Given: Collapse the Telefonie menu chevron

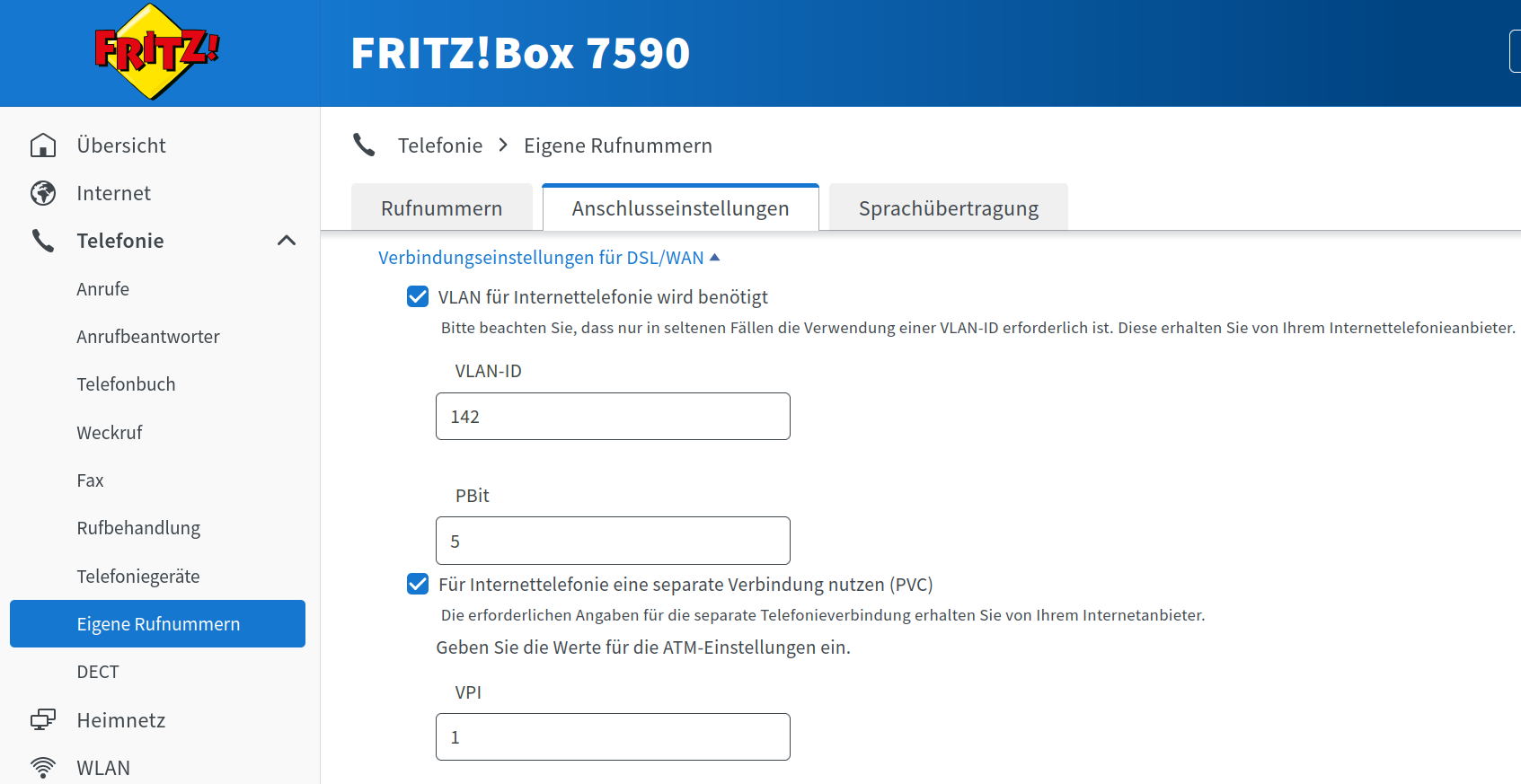Looking at the screenshot, I should (x=287, y=241).
